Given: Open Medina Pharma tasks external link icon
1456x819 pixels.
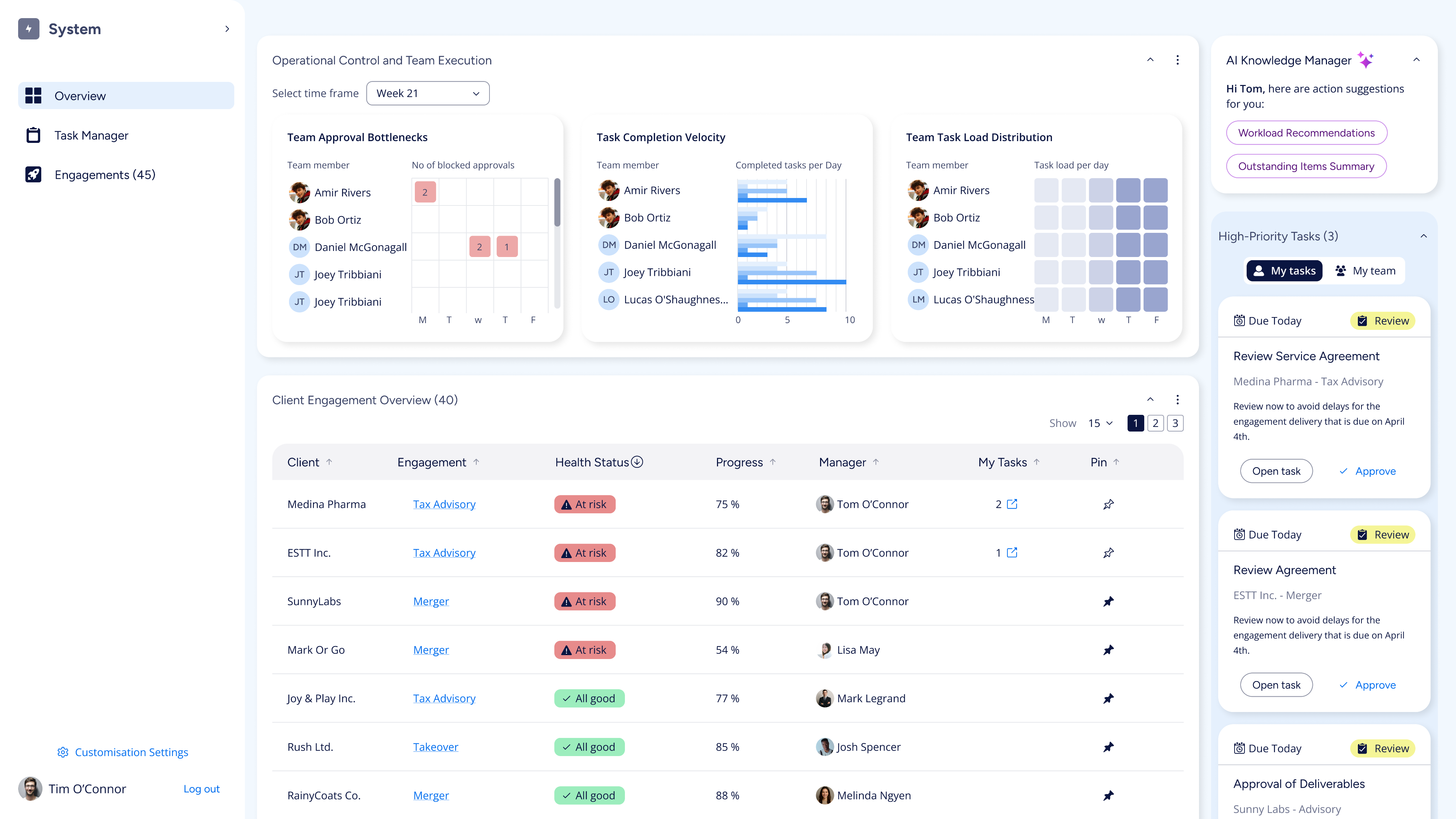Looking at the screenshot, I should click(x=1012, y=504).
